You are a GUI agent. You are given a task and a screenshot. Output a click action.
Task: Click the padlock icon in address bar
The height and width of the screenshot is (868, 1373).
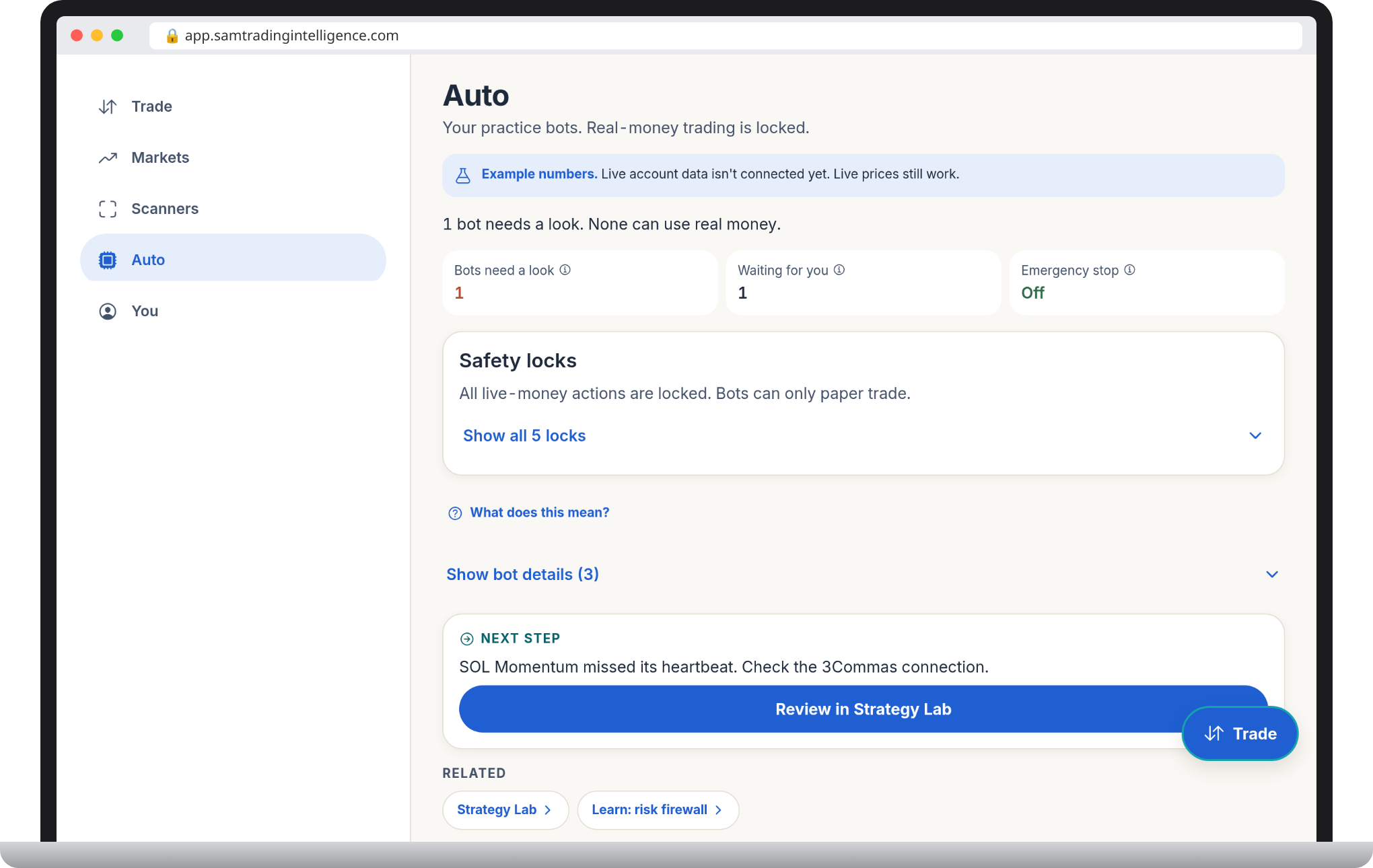(x=172, y=36)
